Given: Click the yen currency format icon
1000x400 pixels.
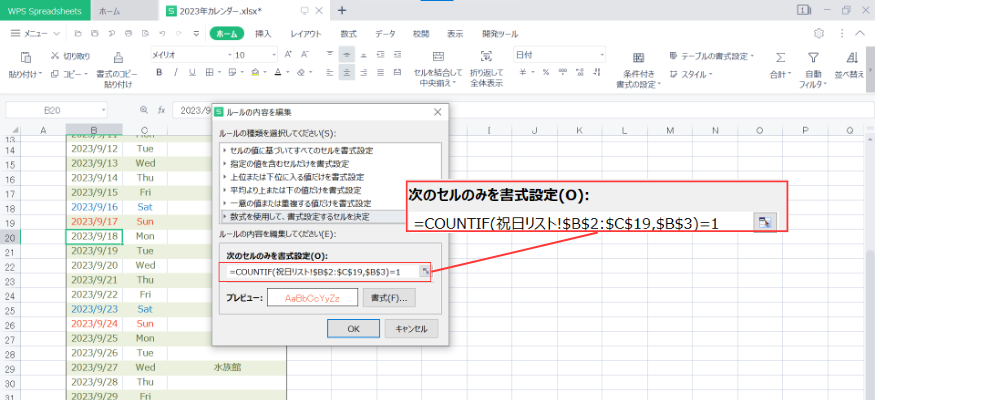Looking at the screenshot, I should [523, 73].
